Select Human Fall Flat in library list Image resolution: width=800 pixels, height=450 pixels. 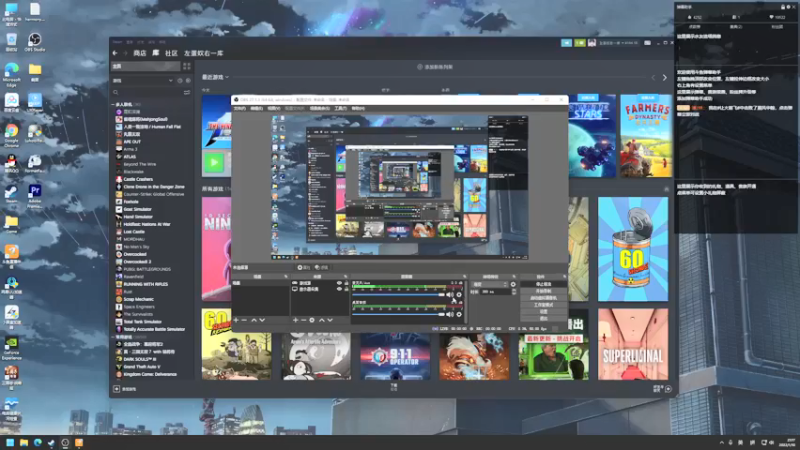coord(148,127)
